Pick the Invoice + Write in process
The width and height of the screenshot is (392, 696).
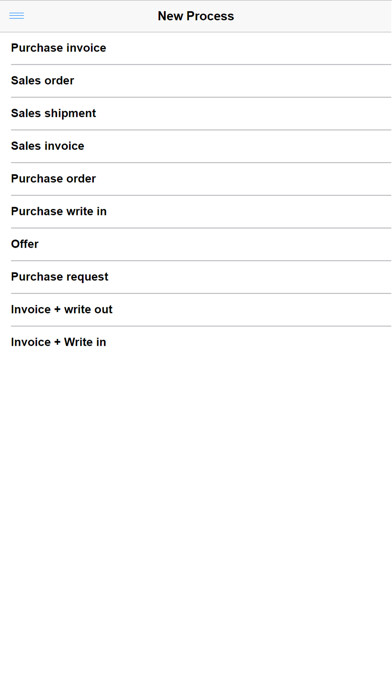pyautogui.click(x=196, y=342)
